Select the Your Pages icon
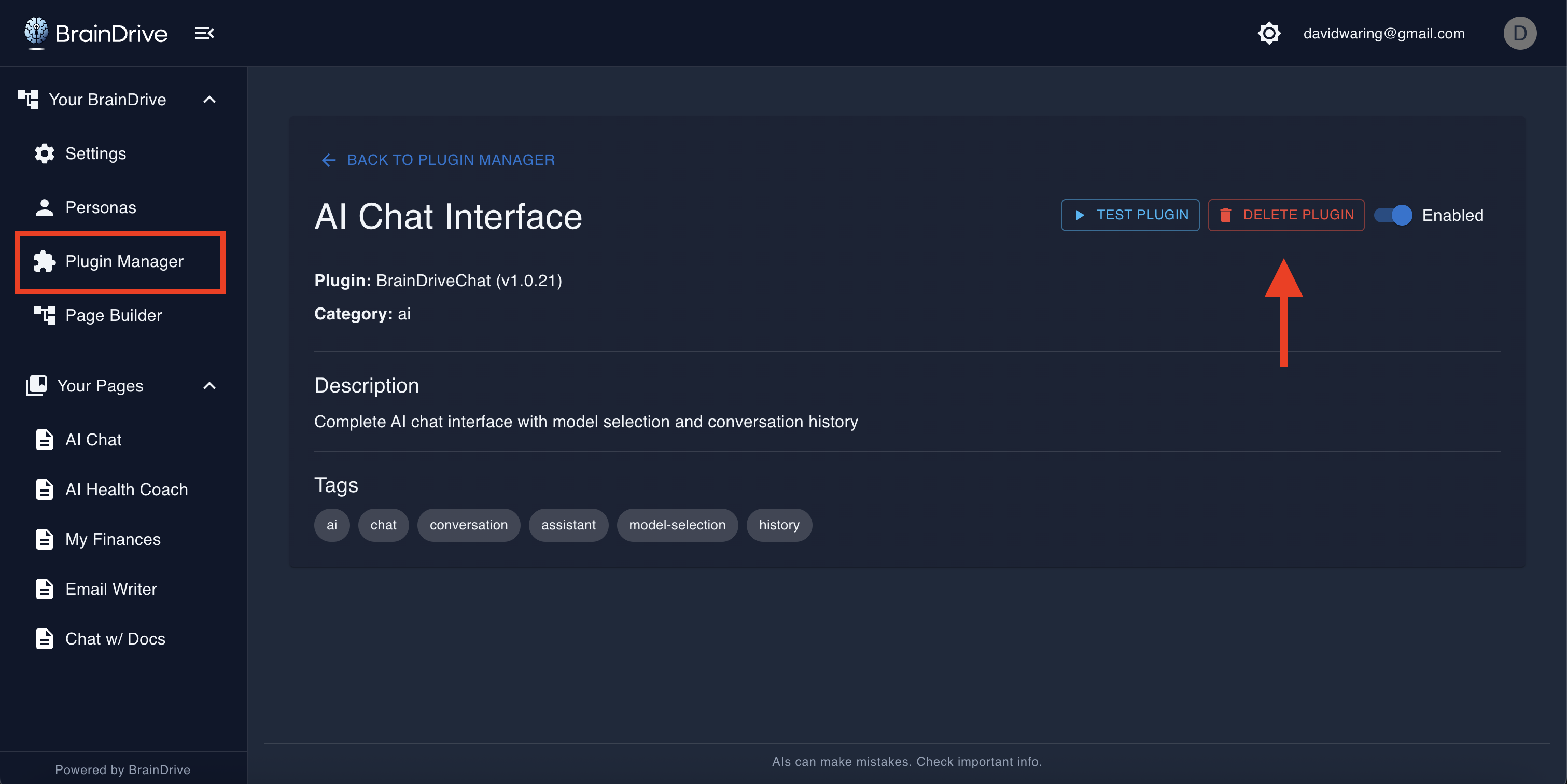1567x784 pixels. 36,386
